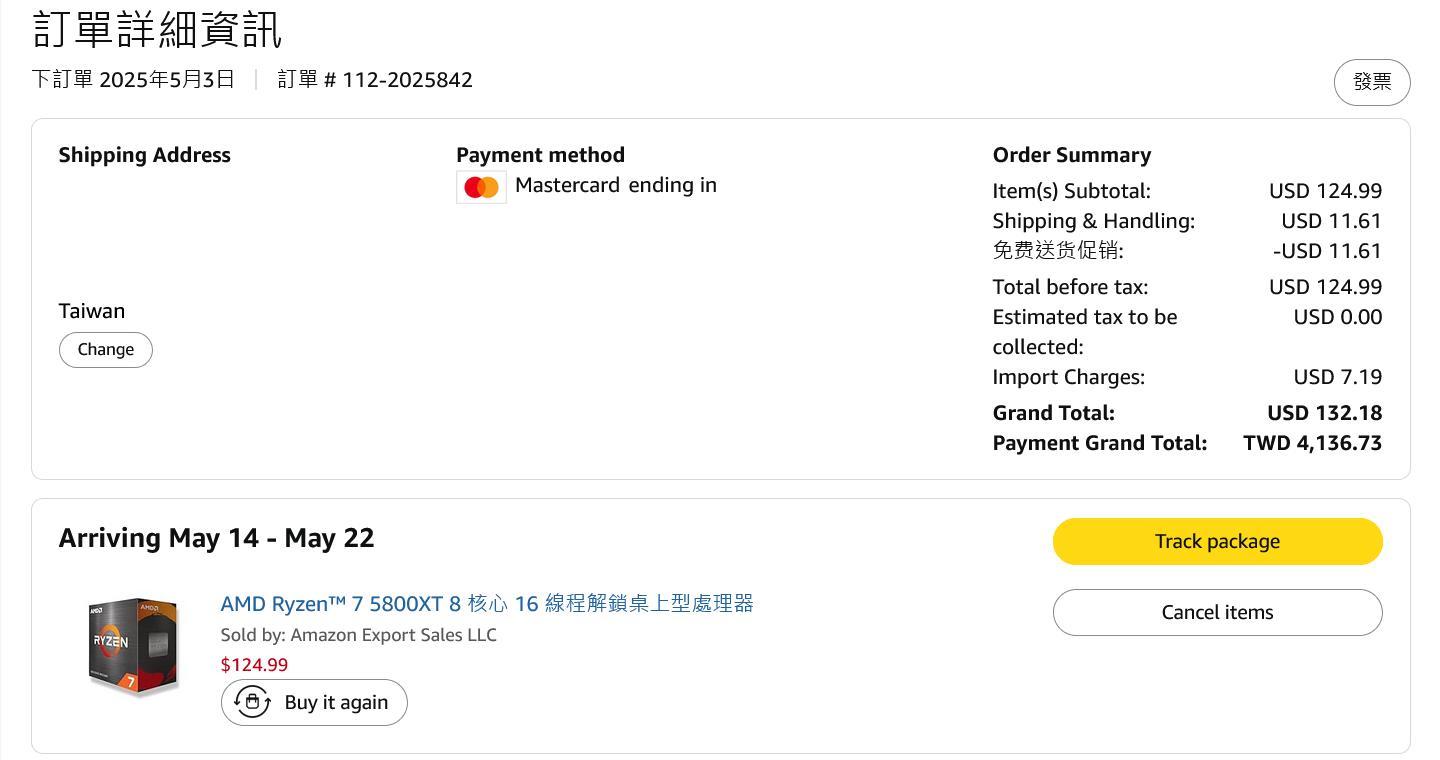Change the shipping address
The height and width of the screenshot is (760, 1440).
point(106,350)
